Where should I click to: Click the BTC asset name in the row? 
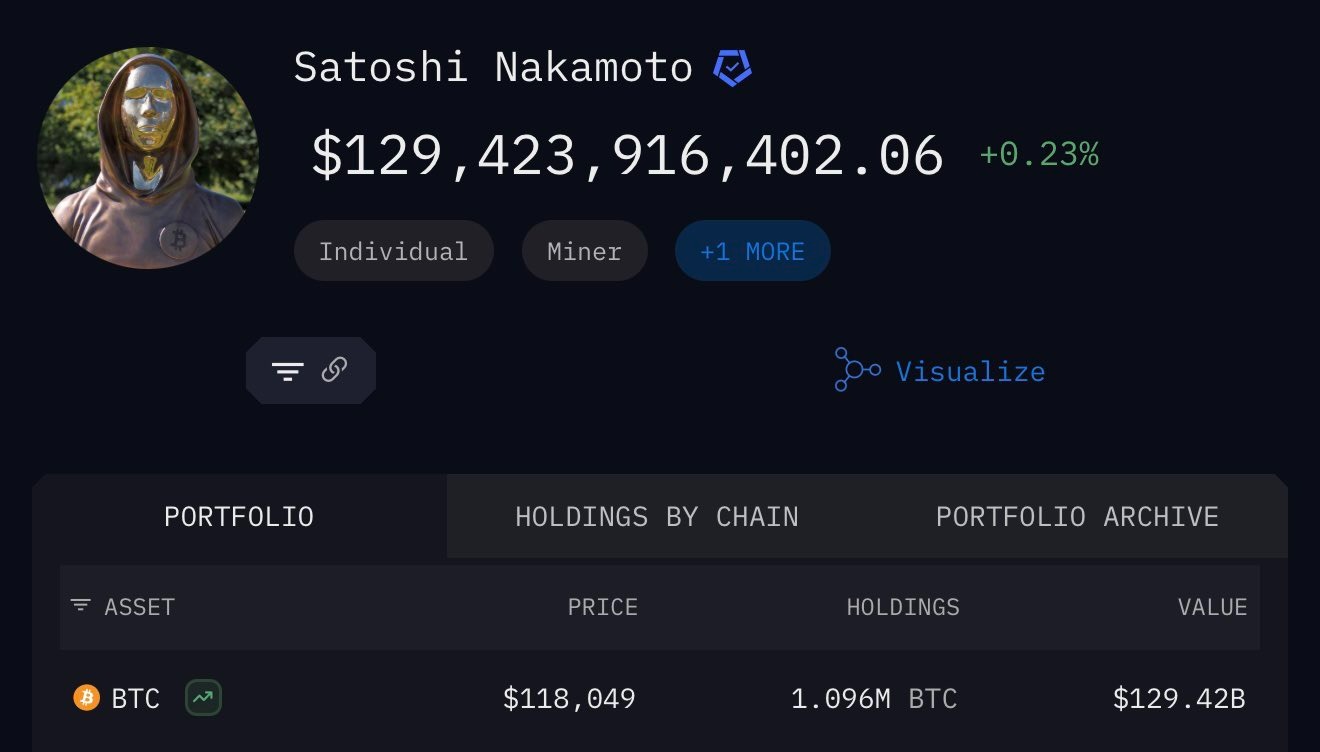(136, 698)
